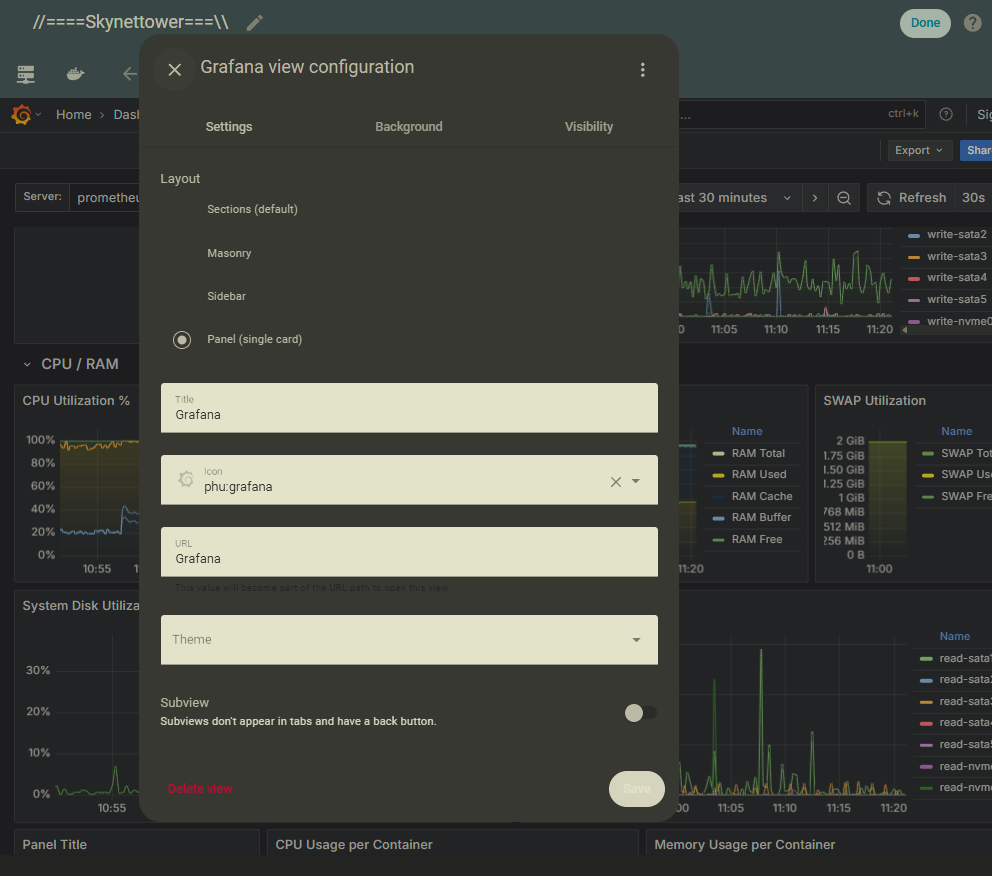The image size is (992, 876).
Task: Enable the Subview toggle switch
Action: pos(640,712)
